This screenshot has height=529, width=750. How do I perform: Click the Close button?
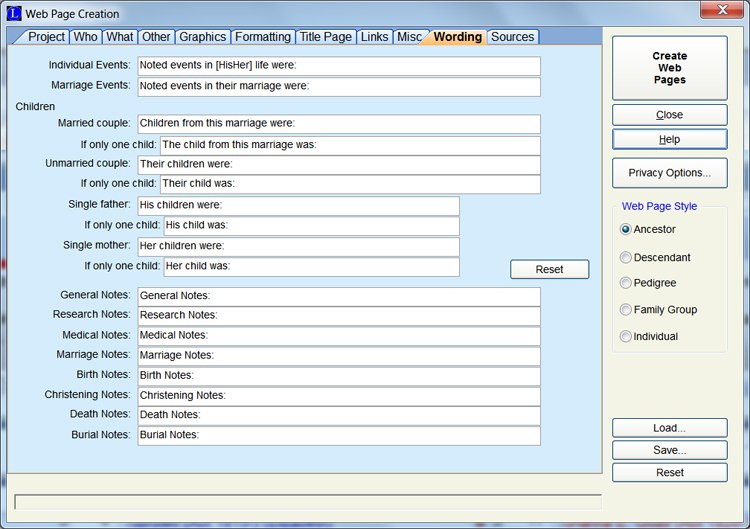(x=669, y=115)
